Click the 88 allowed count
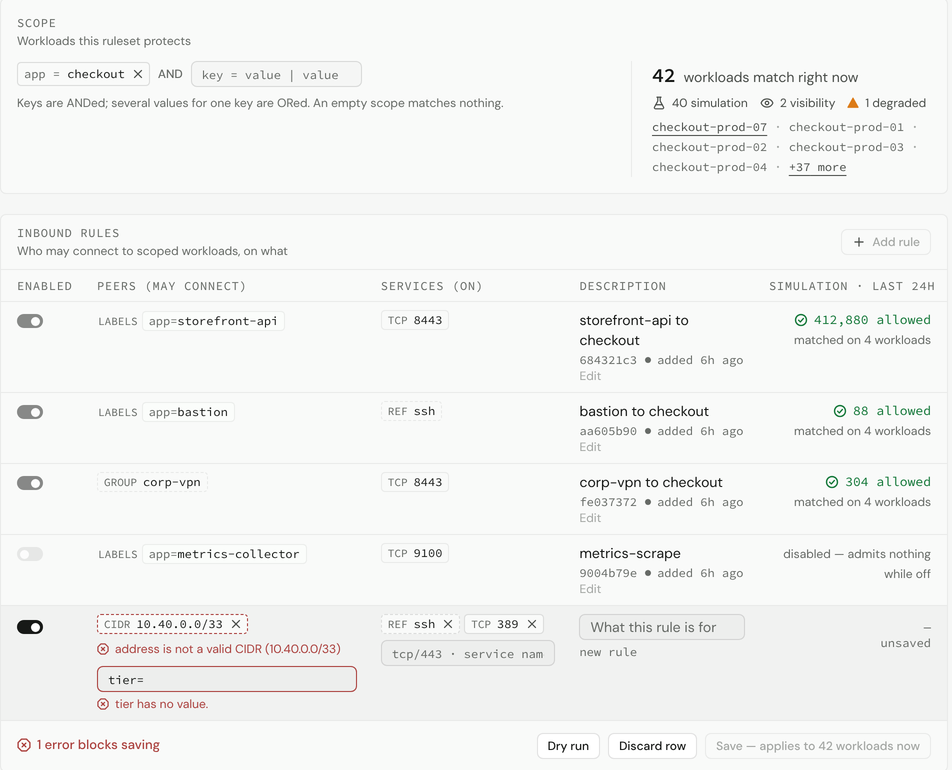952x770 pixels. point(891,411)
